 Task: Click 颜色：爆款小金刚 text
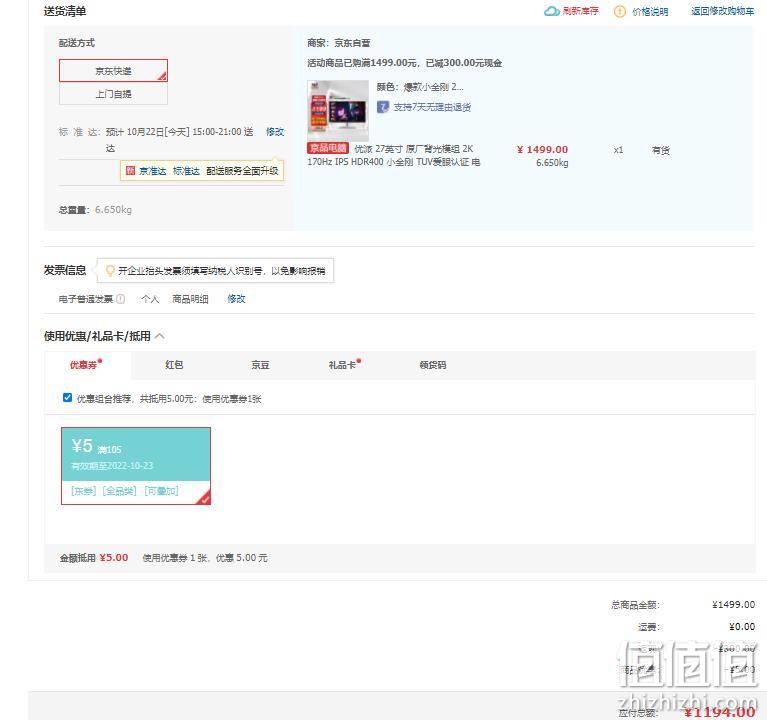pos(420,87)
